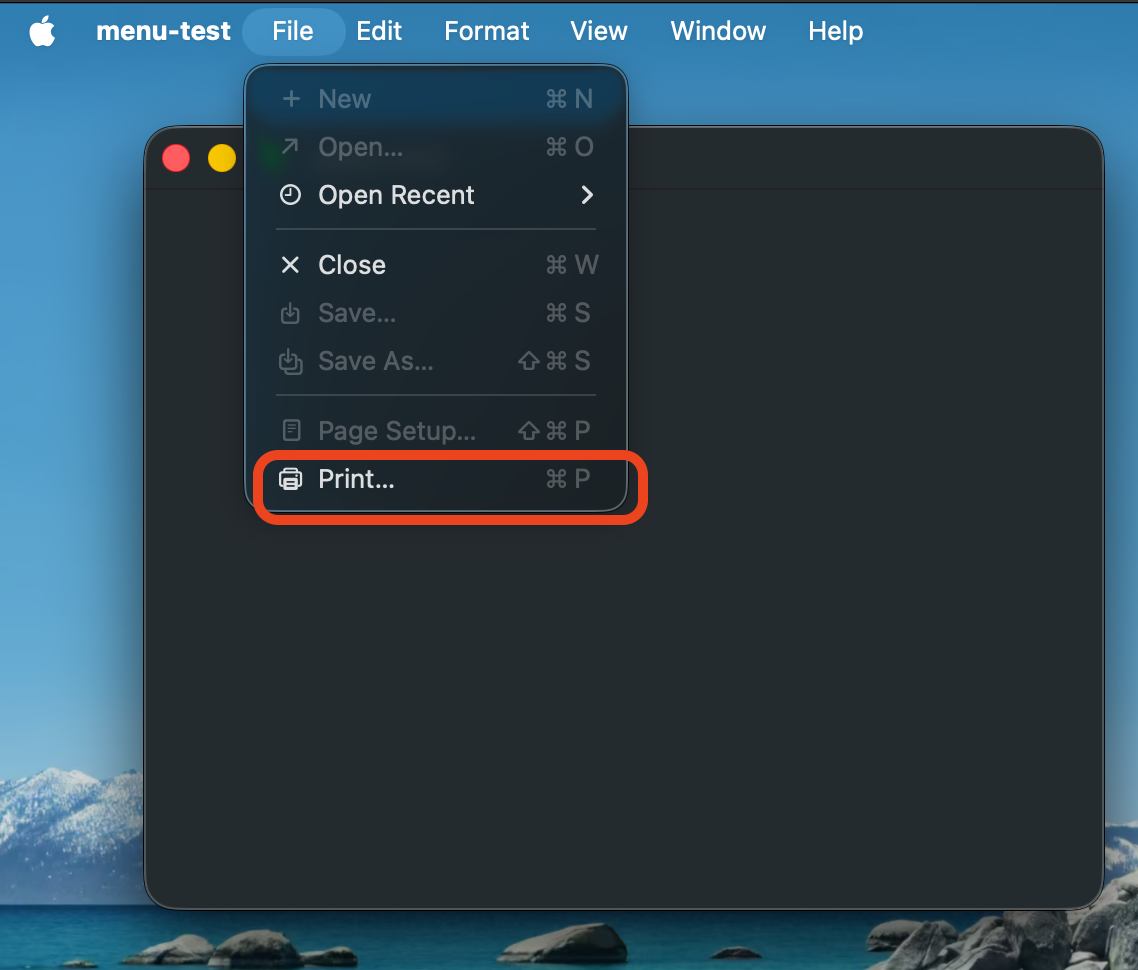Click the Page Setup document icon
The height and width of the screenshot is (970, 1138).
pos(291,430)
